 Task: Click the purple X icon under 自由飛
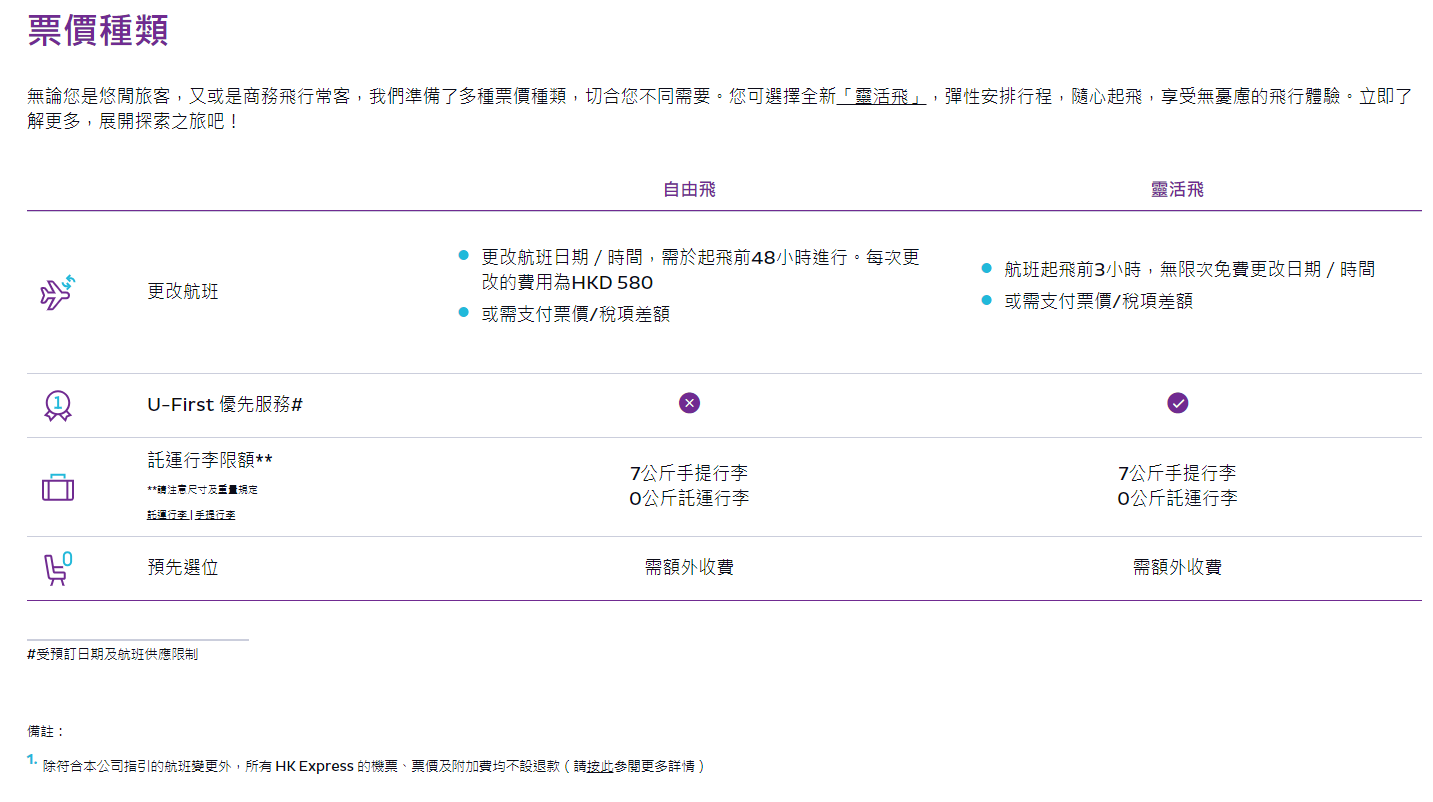pyautogui.click(x=689, y=403)
